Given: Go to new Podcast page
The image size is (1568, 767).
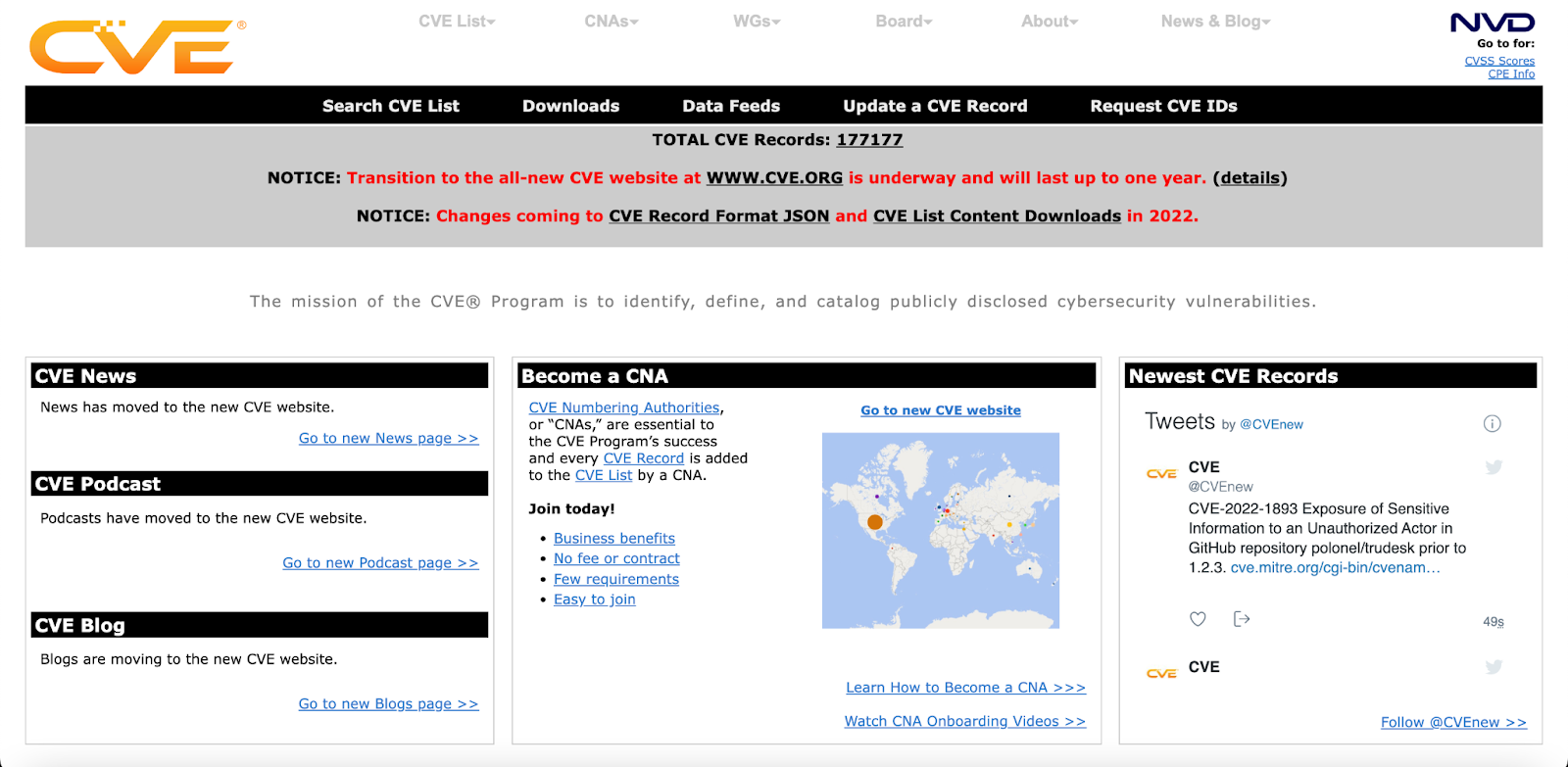Looking at the screenshot, I should click(380, 563).
